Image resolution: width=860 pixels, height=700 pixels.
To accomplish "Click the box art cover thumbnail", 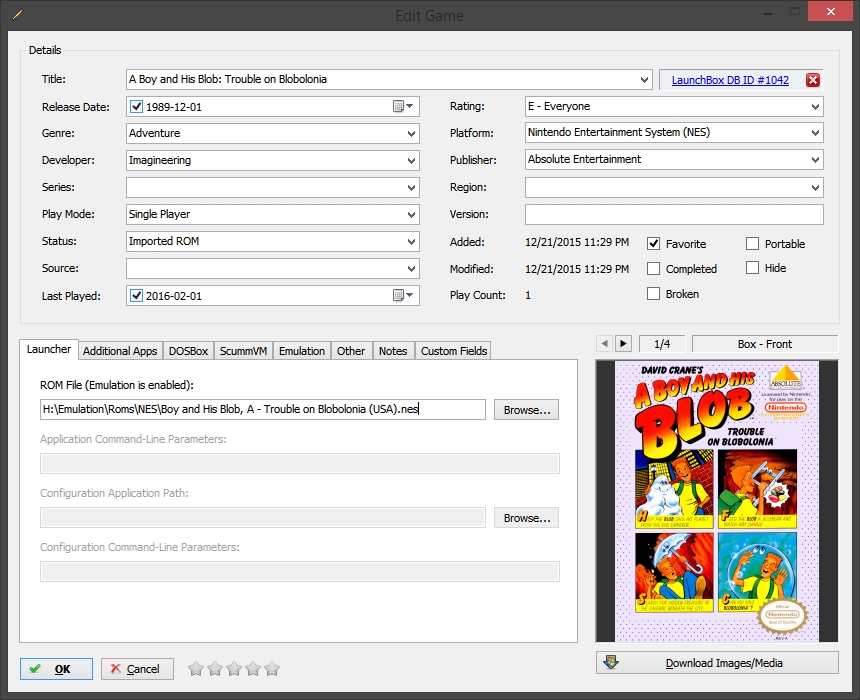I will coord(717,501).
